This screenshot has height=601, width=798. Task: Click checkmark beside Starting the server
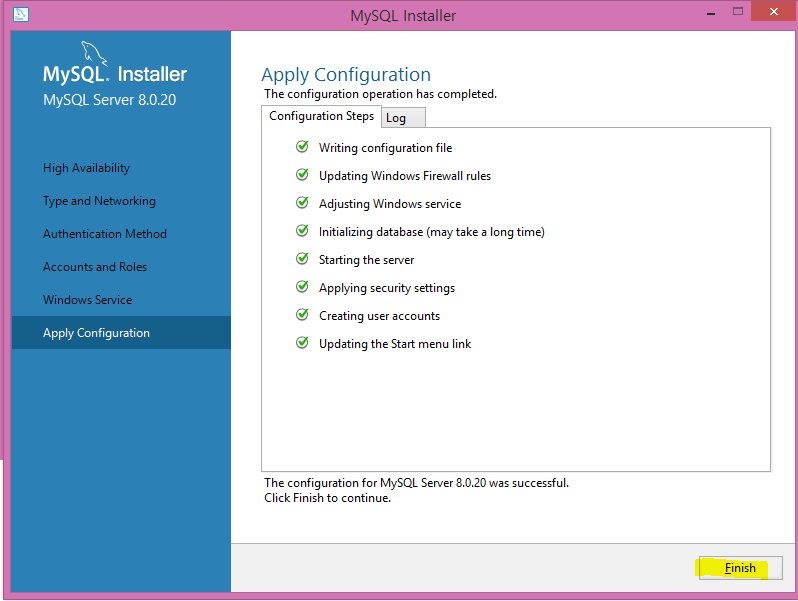(302, 259)
